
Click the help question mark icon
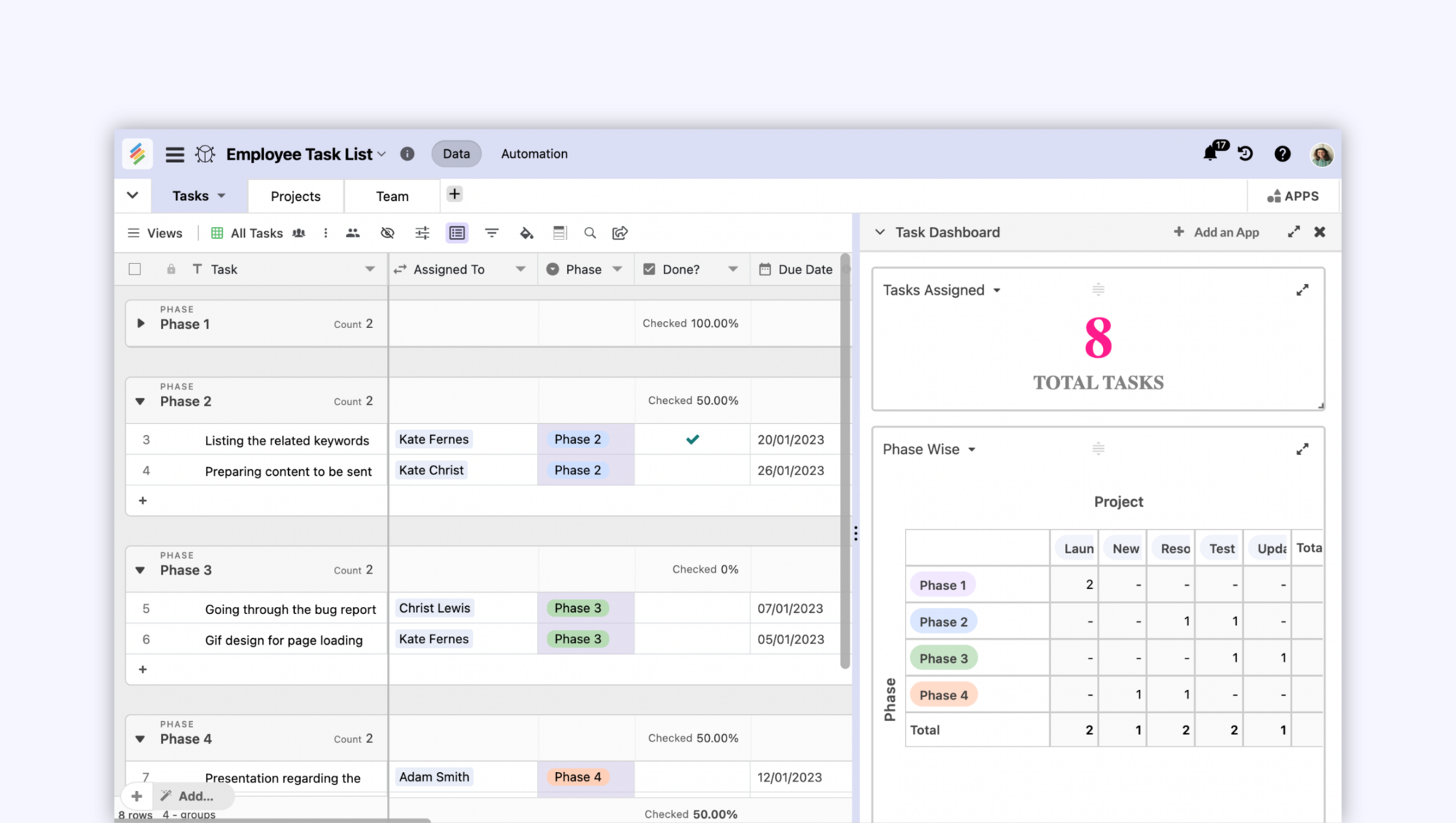1282,154
